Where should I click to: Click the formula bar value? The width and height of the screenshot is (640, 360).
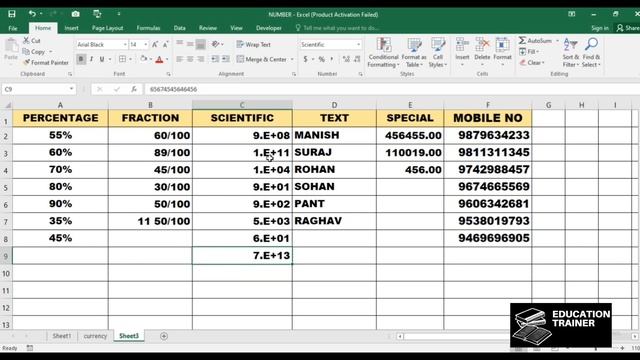173,89
